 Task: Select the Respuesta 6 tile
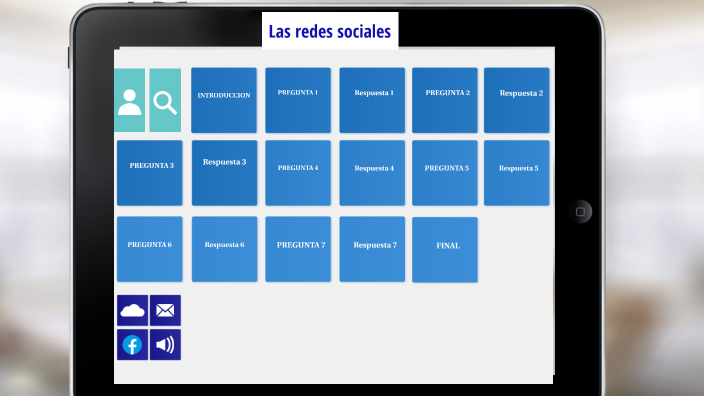(224, 249)
